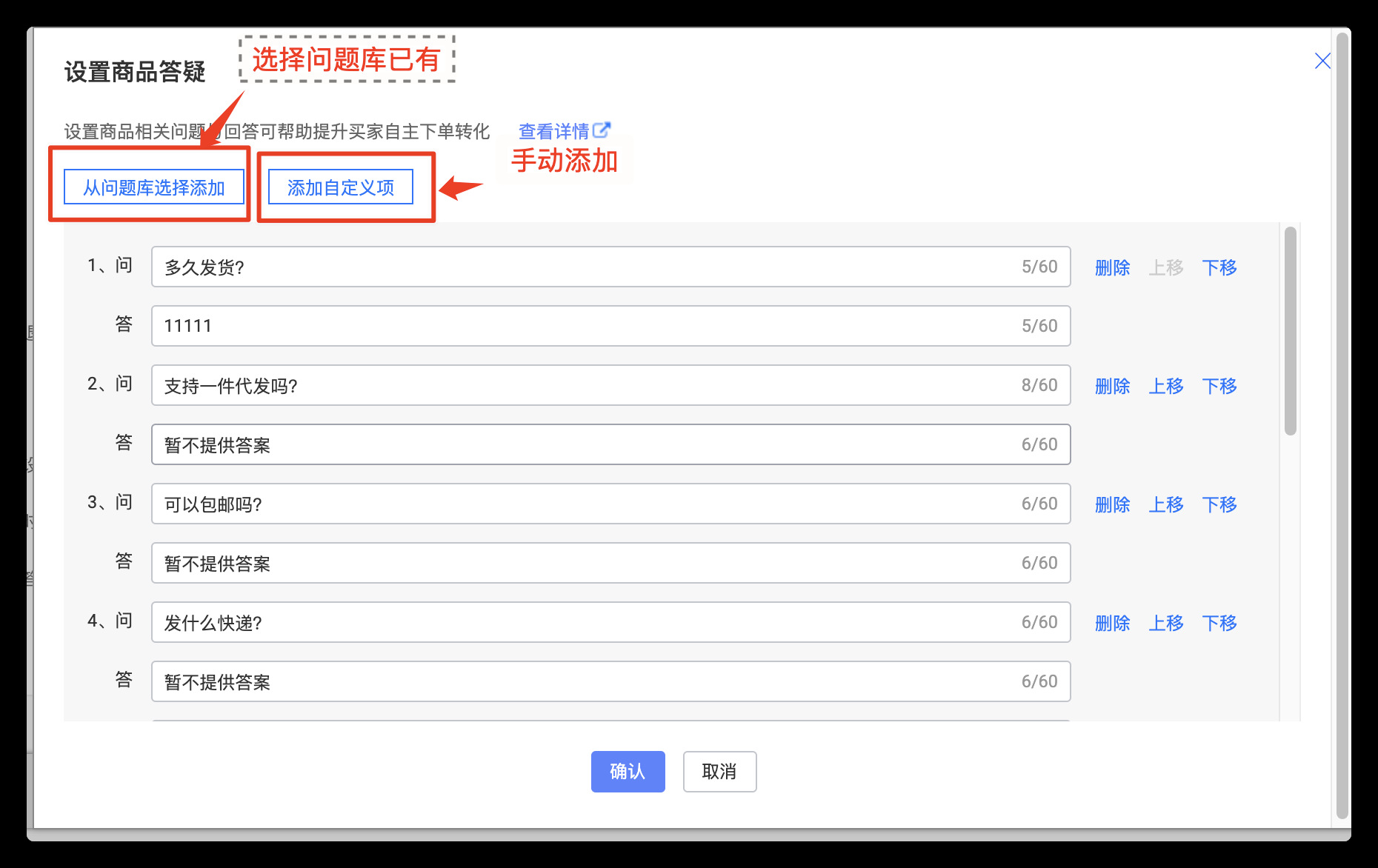This screenshot has width=1378, height=868.
Task: Click the 添加自定义项 button
Action: click(x=341, y=187)
